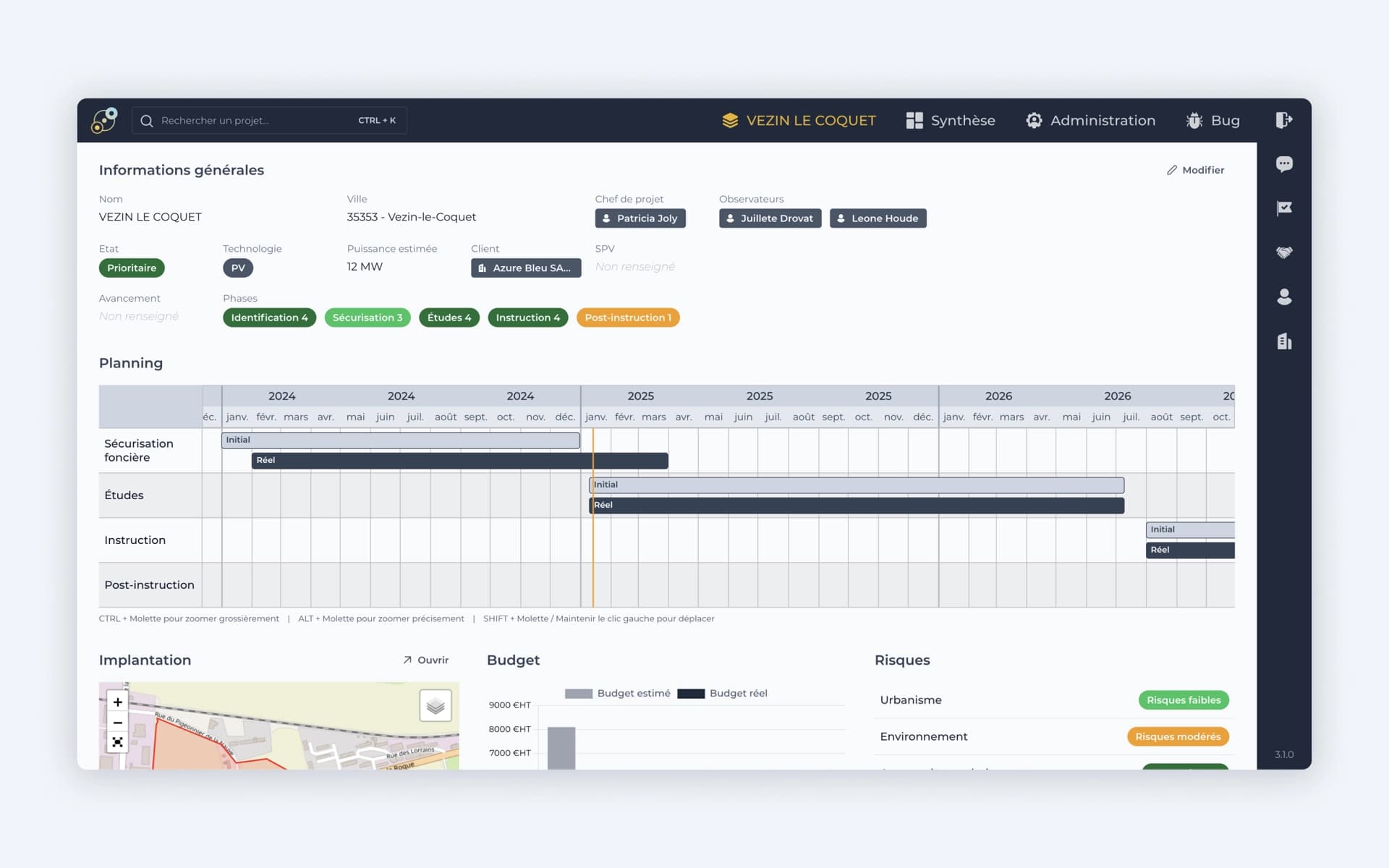The image size is (1389, 868).
Task: Toggle Budget estimé legend swatch
Action: coord(578,694)
